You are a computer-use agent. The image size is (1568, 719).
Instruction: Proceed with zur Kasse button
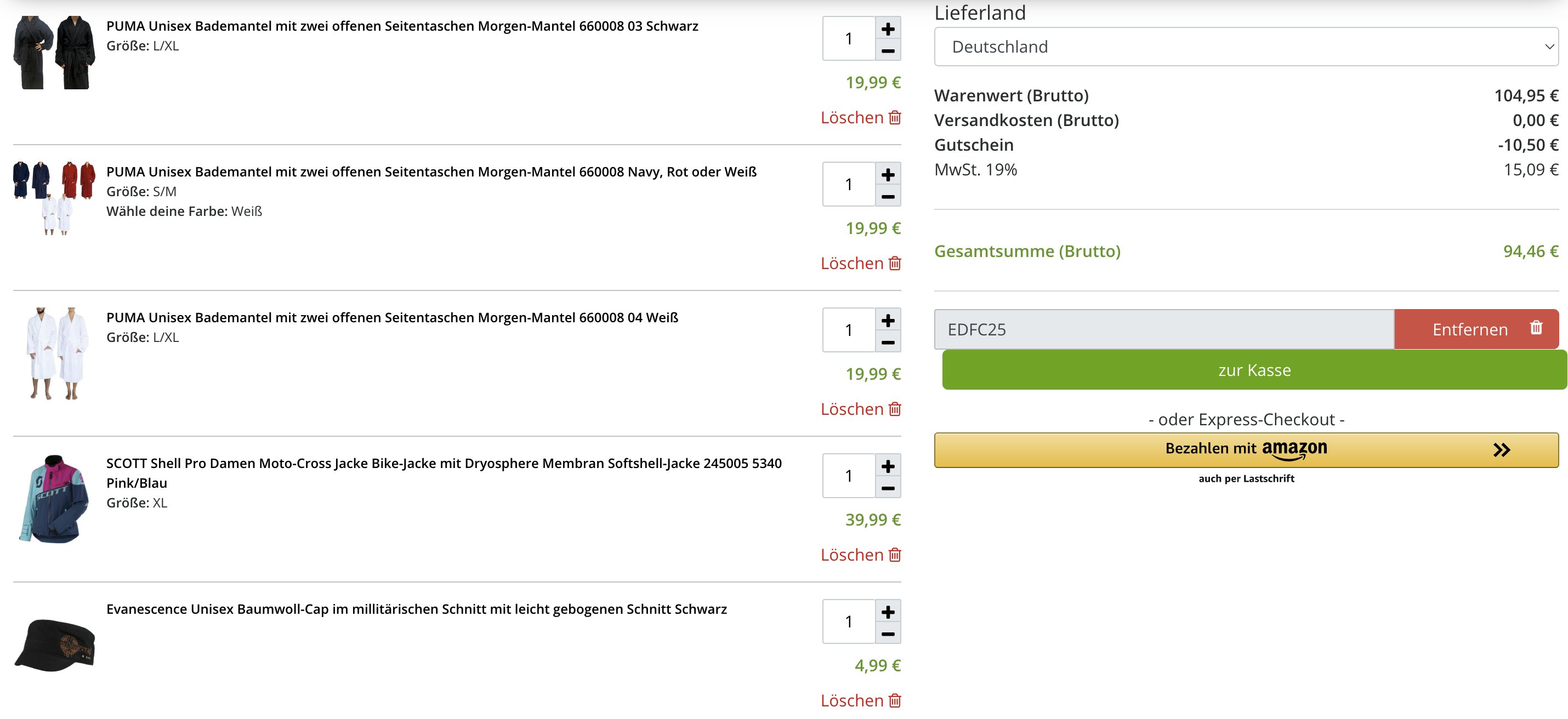pos(1254,370)
